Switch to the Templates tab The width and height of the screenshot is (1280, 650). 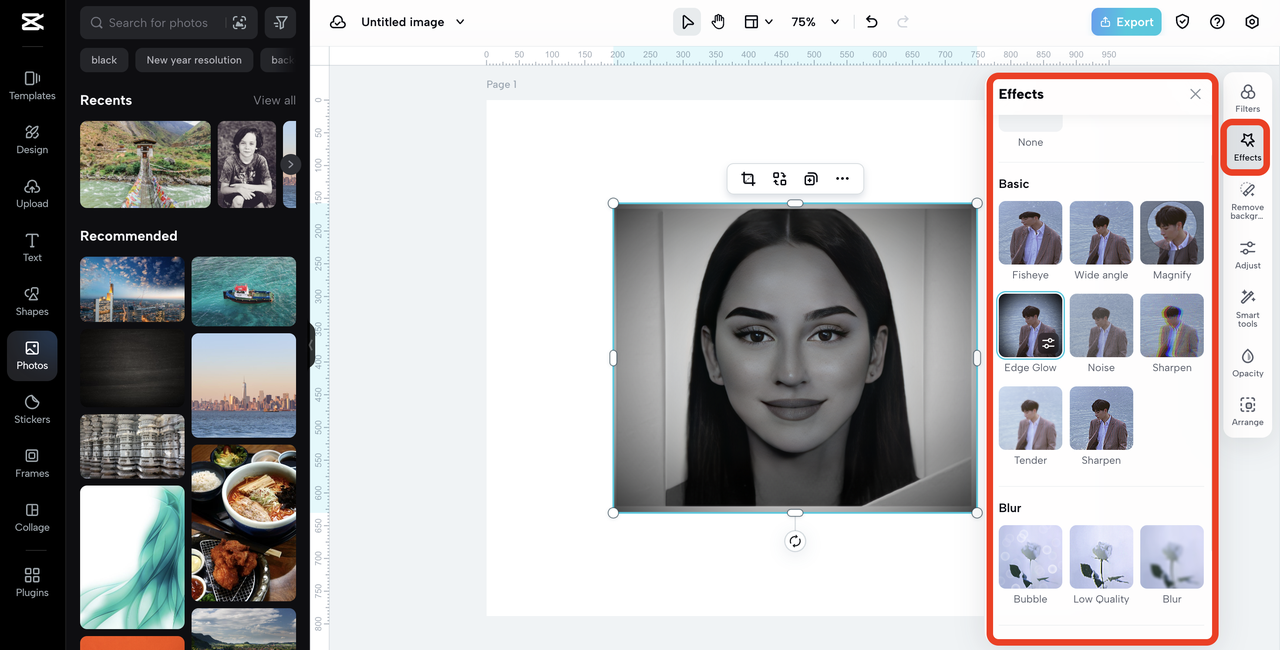(32, 85)
